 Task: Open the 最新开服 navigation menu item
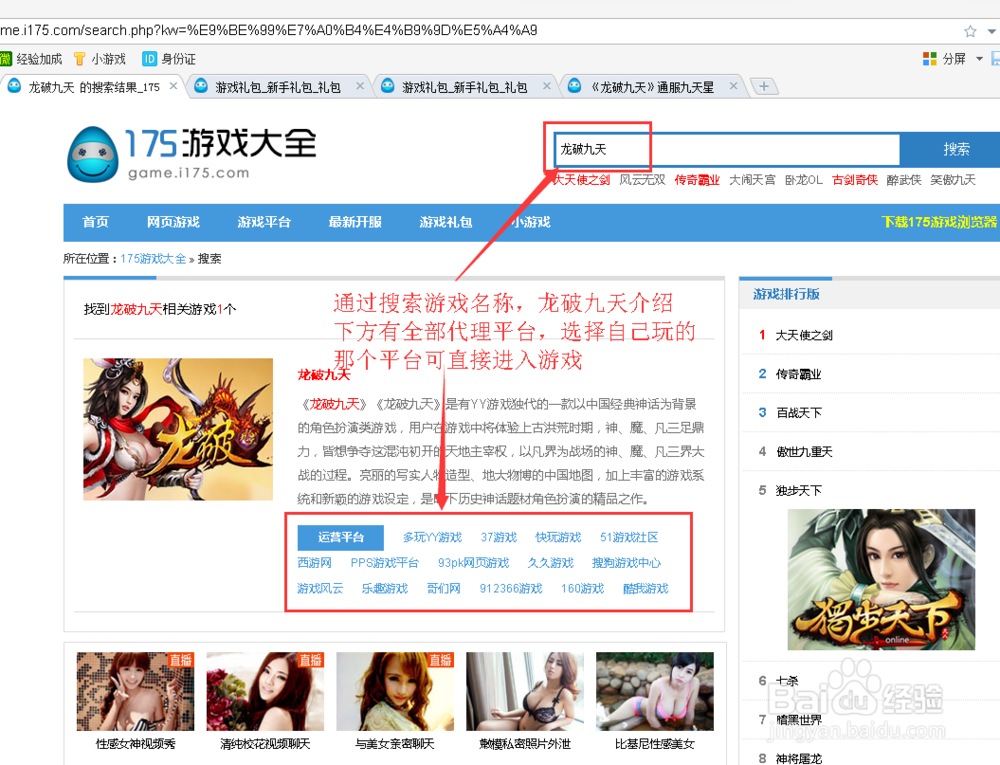[x=356, y=222]
